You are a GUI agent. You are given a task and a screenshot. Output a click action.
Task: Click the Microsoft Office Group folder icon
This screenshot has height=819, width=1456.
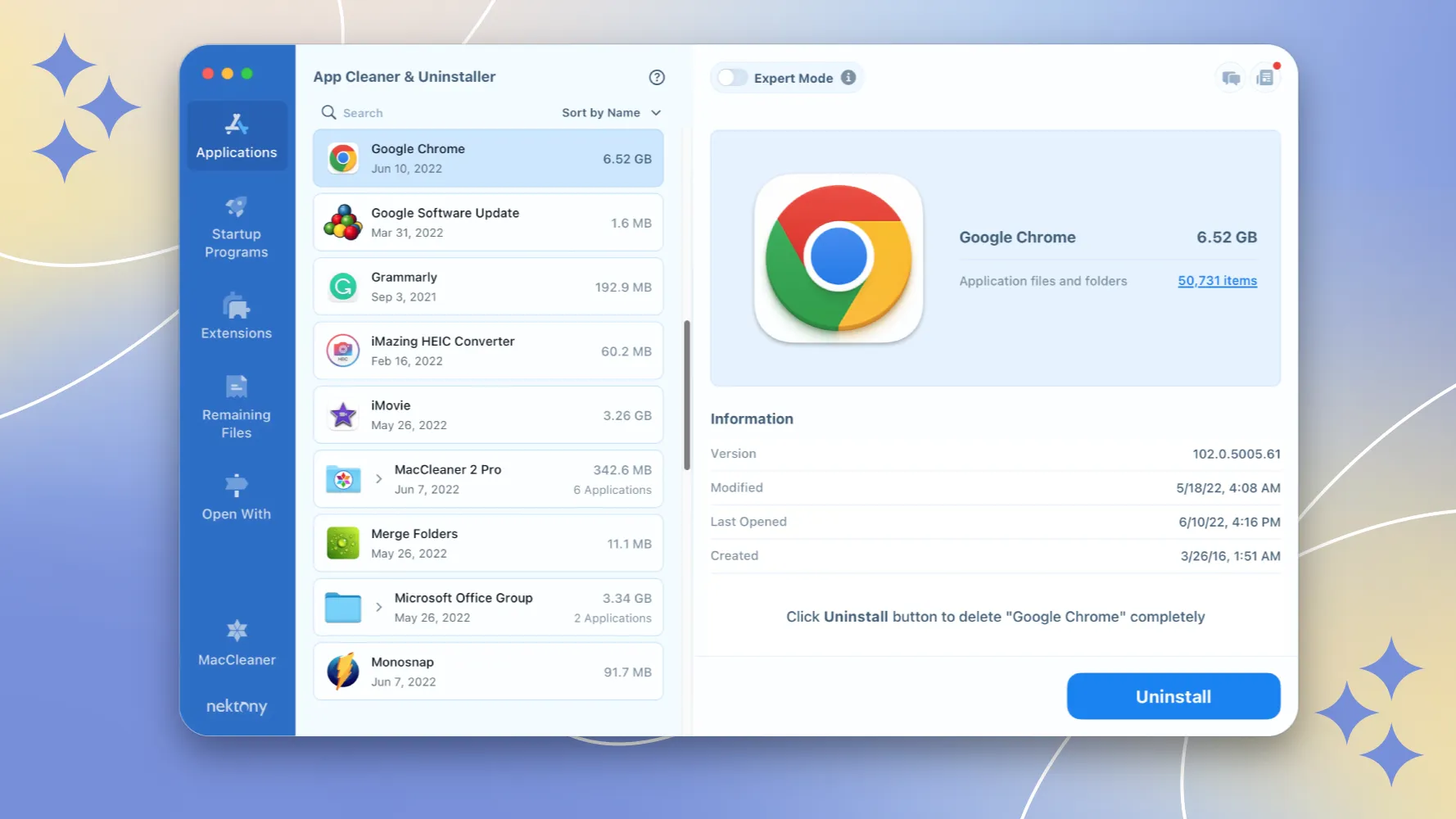[343, 608]
